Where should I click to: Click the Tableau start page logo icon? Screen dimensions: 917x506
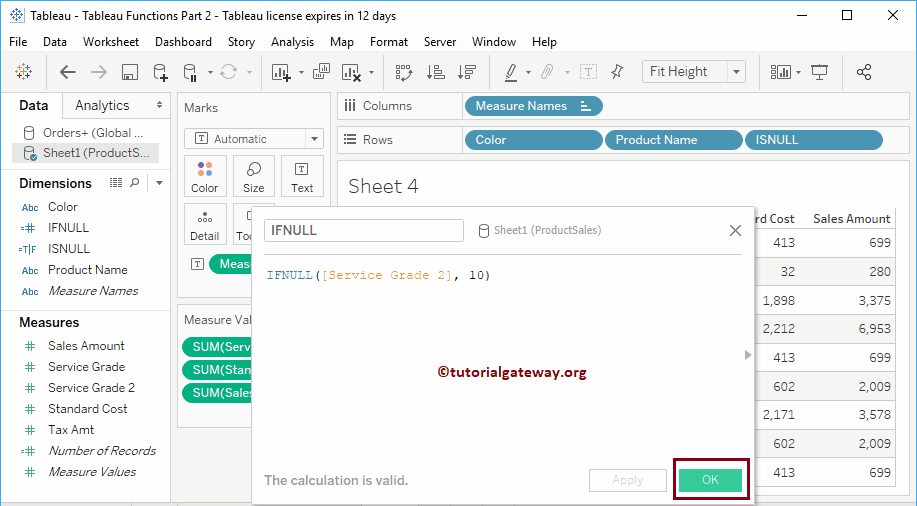(x=23, y=72)
